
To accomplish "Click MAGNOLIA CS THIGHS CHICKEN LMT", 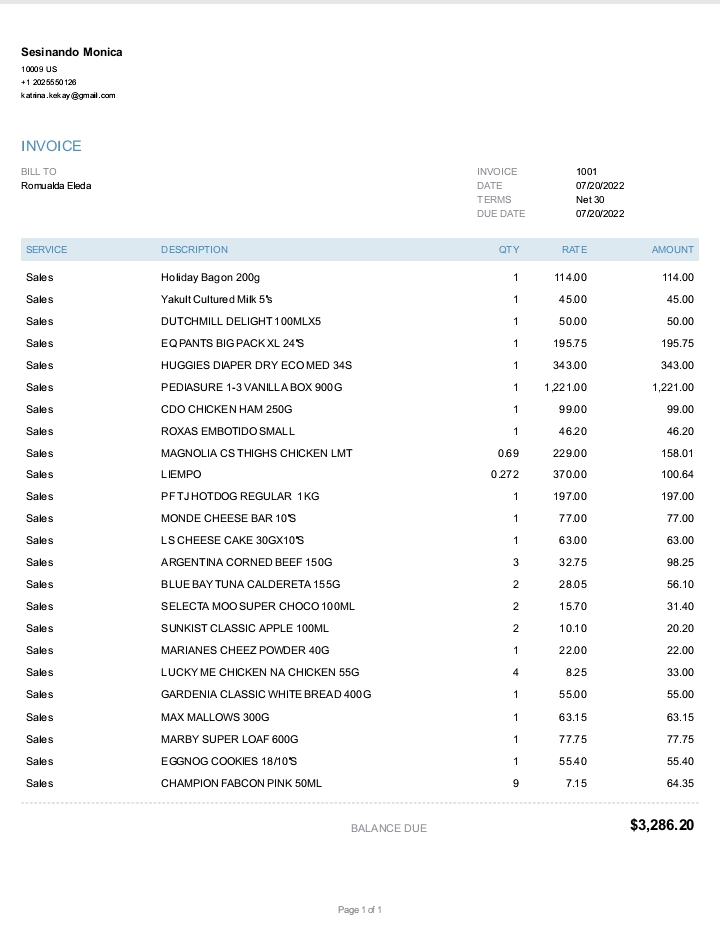I will click(x=257, y=454).
